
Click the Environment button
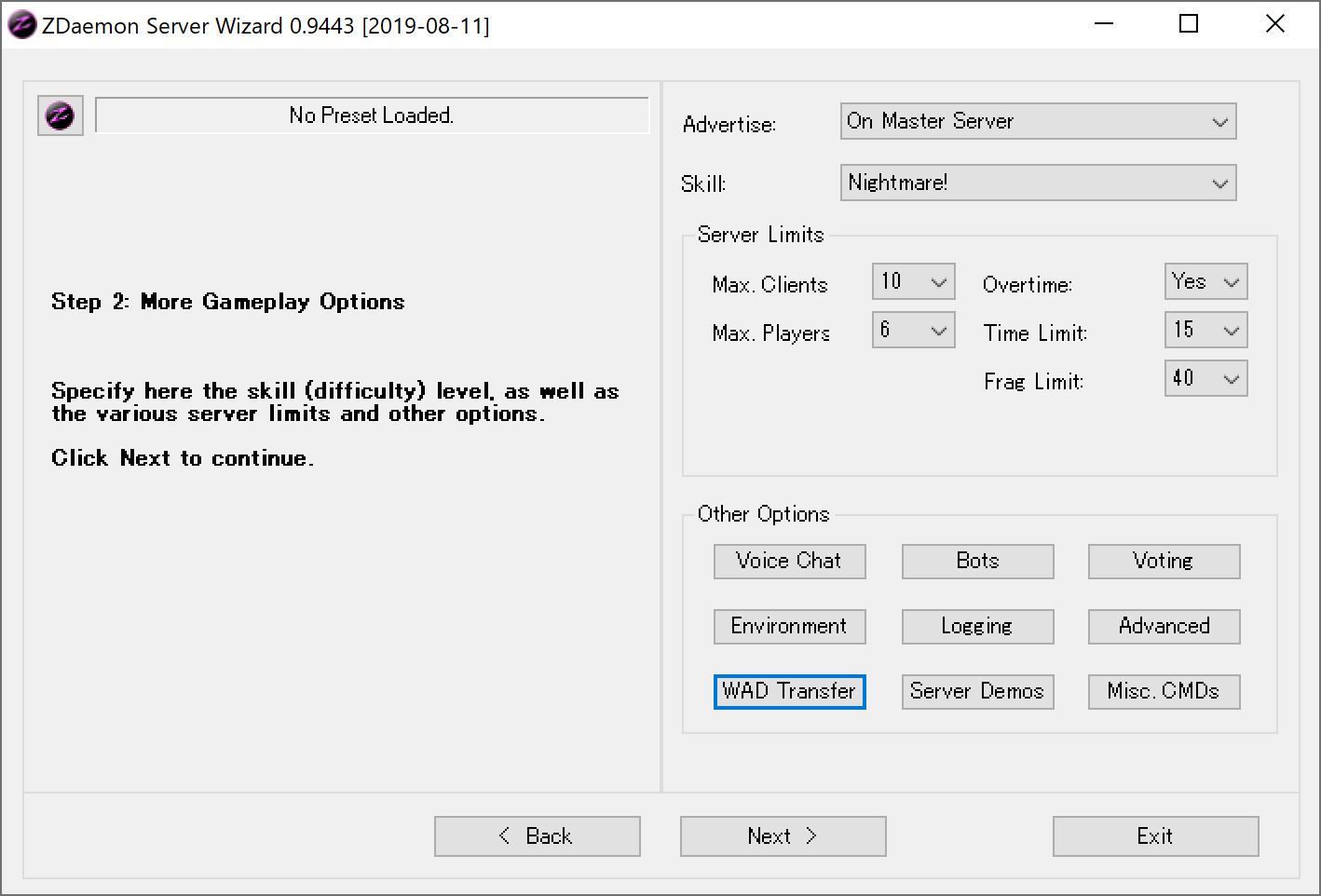(x=789, y=627)
